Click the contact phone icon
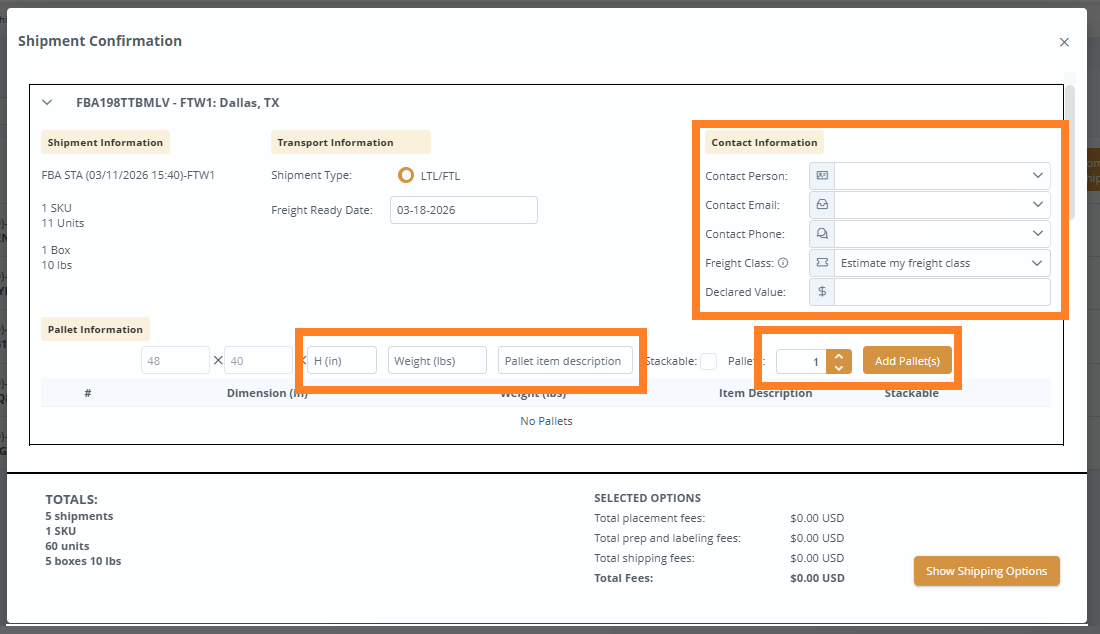Viewport: 1100px width, 634px height. click(822, 234)
